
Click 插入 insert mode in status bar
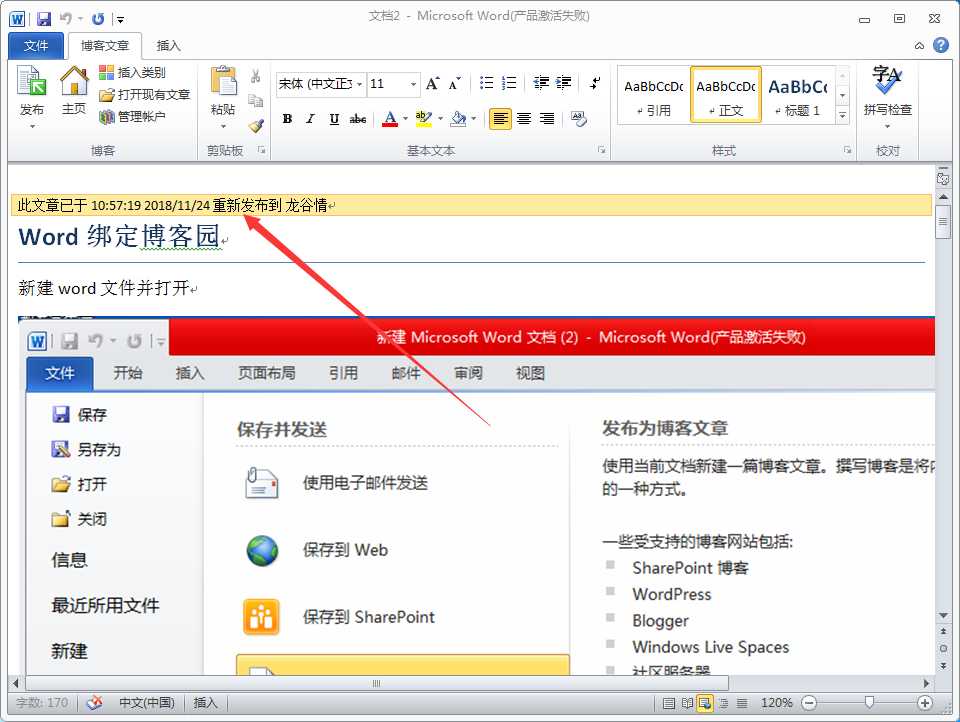point(205,702)
